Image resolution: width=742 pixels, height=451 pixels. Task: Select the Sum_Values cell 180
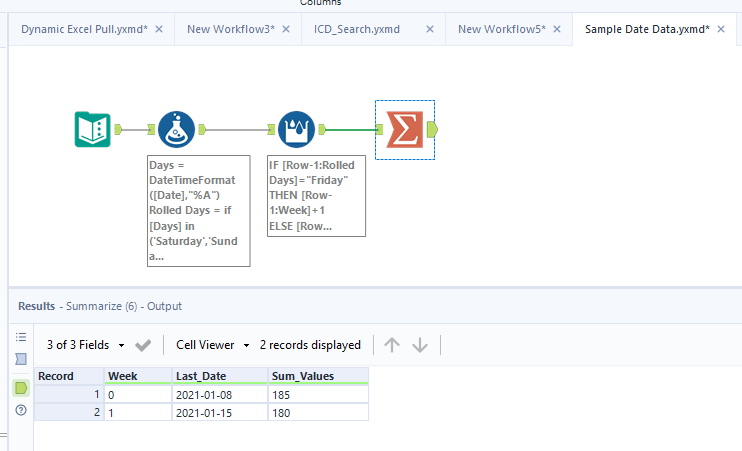click(318, 413)
